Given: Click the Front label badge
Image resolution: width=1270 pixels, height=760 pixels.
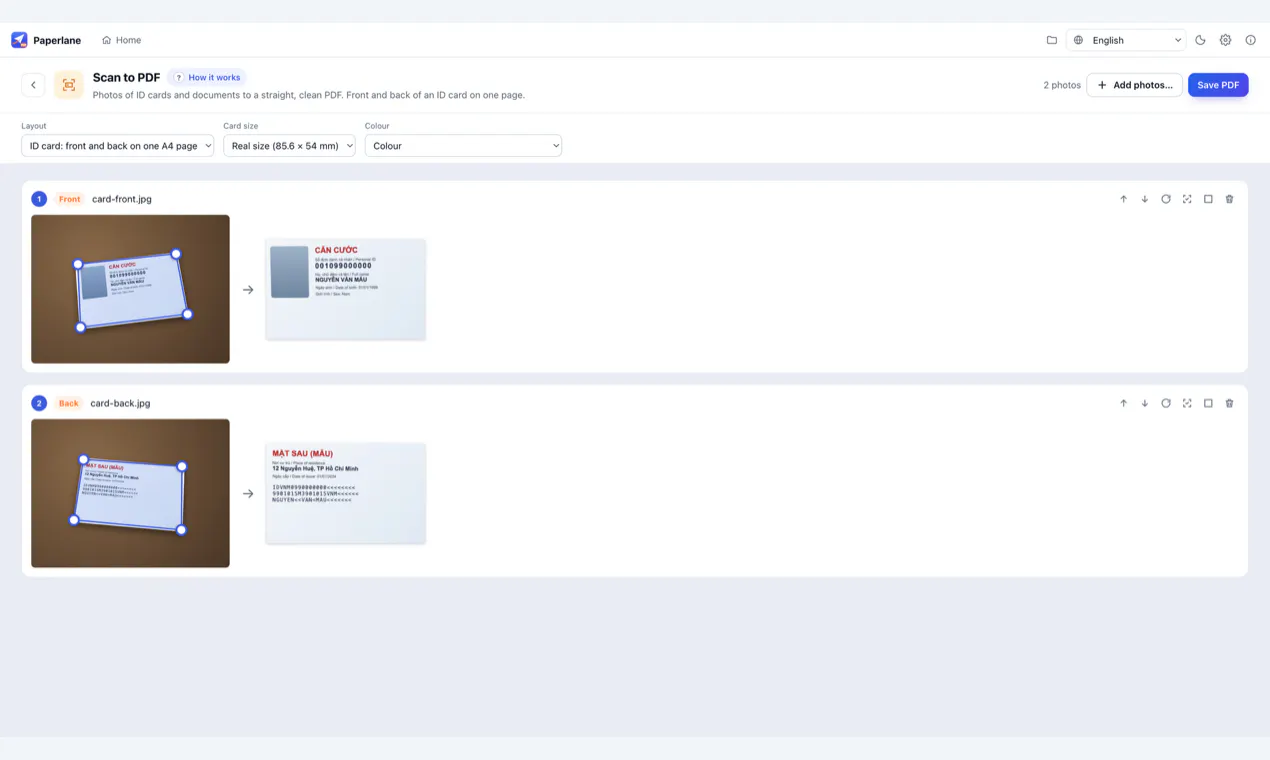Looking at the screenshot, I should point(69,199).
